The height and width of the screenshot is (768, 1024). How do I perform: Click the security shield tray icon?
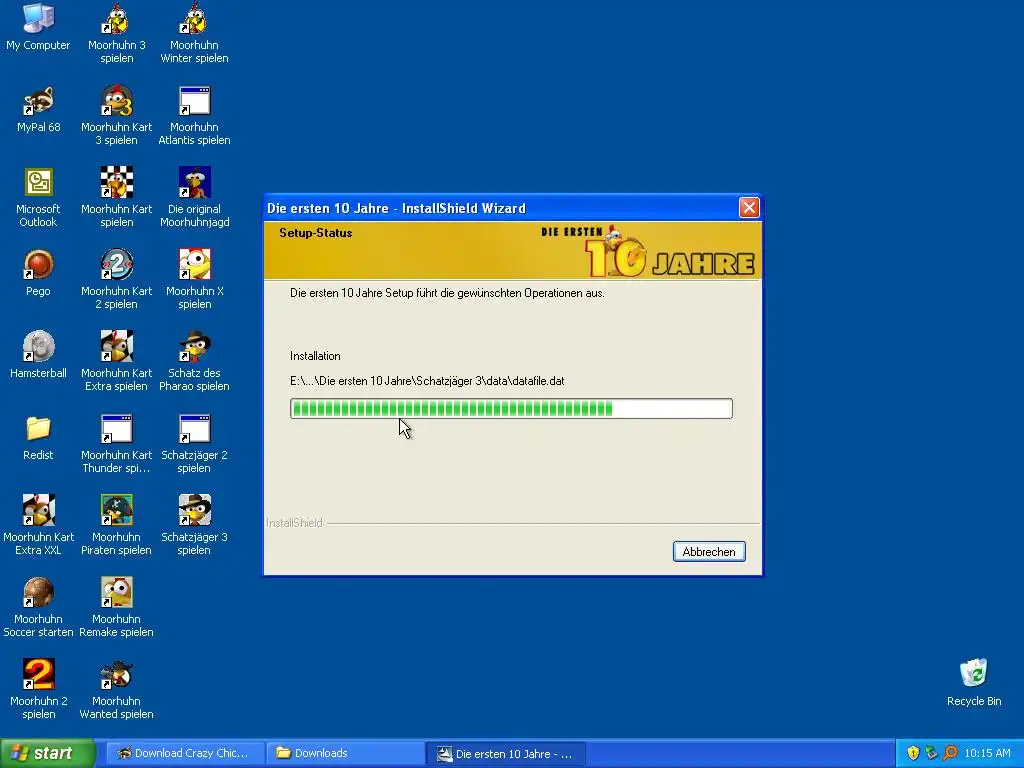913,754
